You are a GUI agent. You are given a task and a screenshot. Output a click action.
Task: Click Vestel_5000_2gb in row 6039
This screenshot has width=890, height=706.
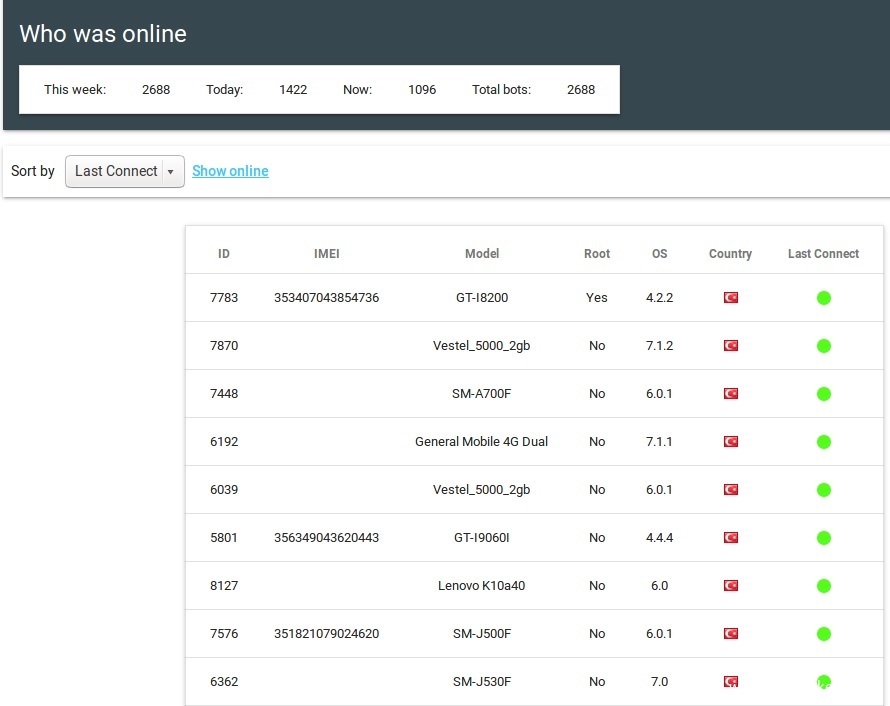pos(481,490)
